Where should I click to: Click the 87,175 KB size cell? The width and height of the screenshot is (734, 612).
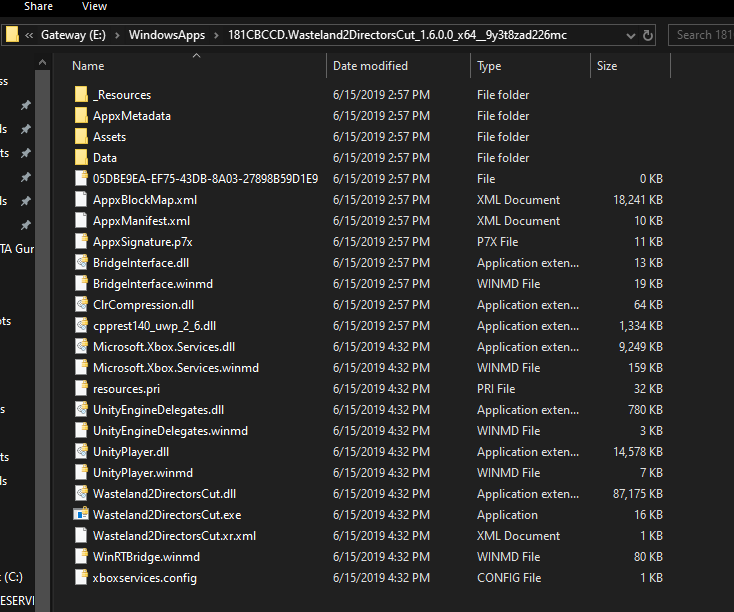coord(638,494)
